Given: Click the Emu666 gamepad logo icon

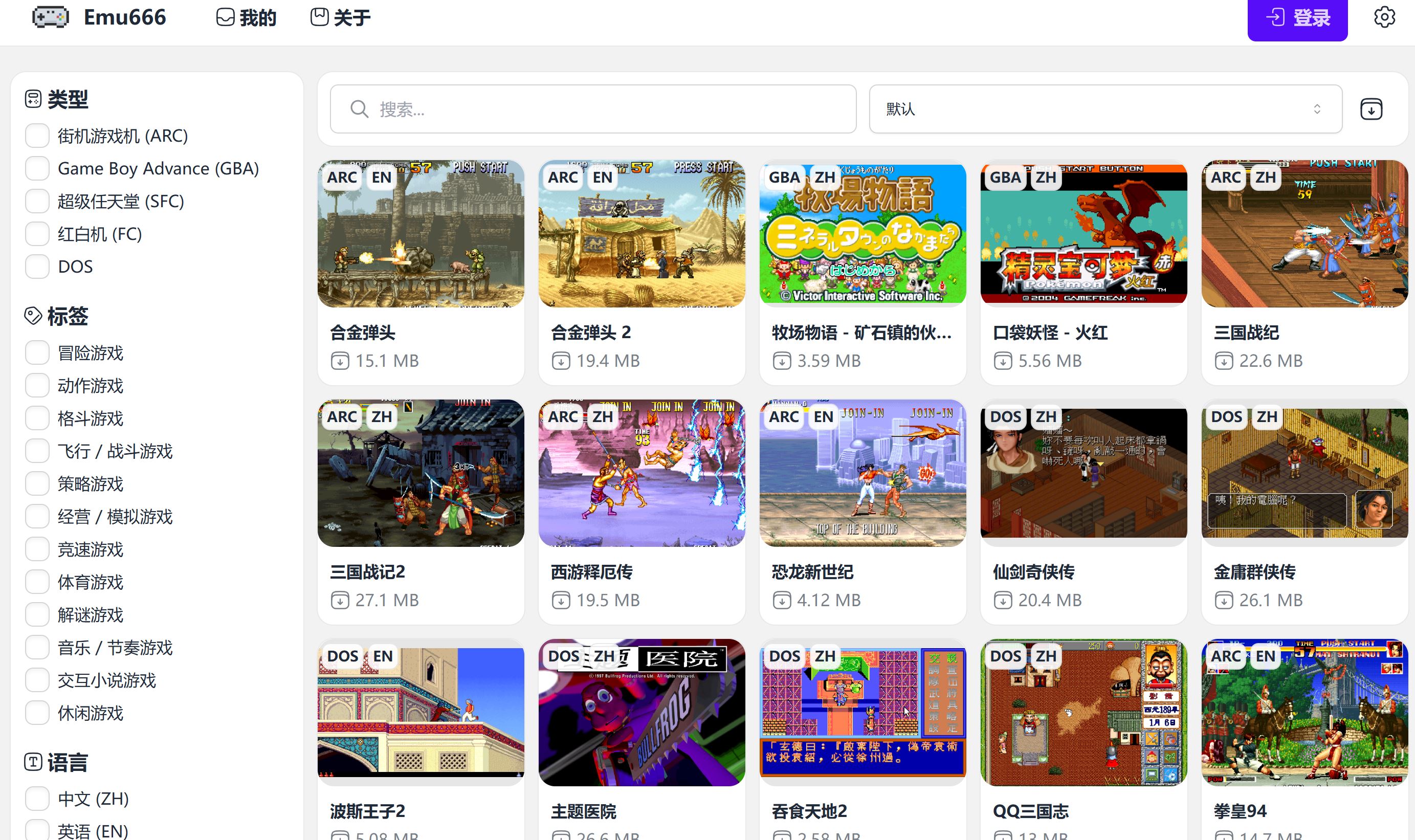Looking at the screenshot, I should (x=50, y=17).
